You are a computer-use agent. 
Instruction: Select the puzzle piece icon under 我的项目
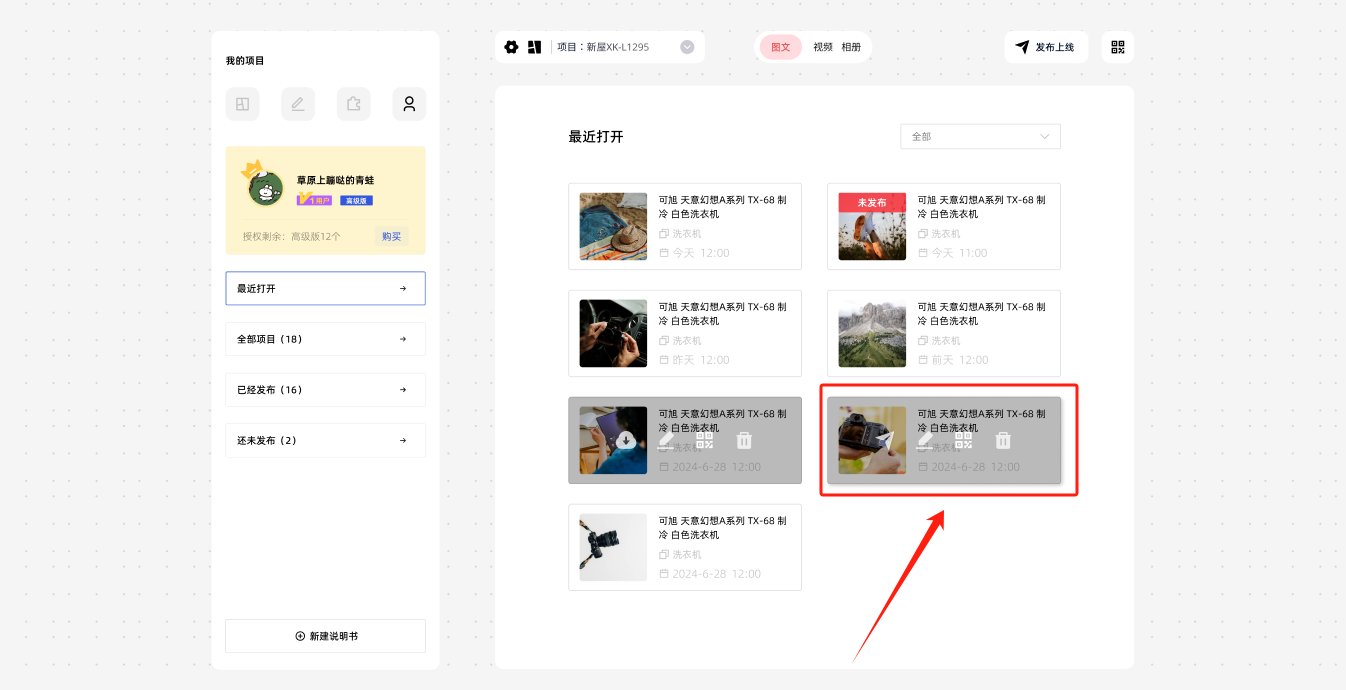click(x=353, y=104)
